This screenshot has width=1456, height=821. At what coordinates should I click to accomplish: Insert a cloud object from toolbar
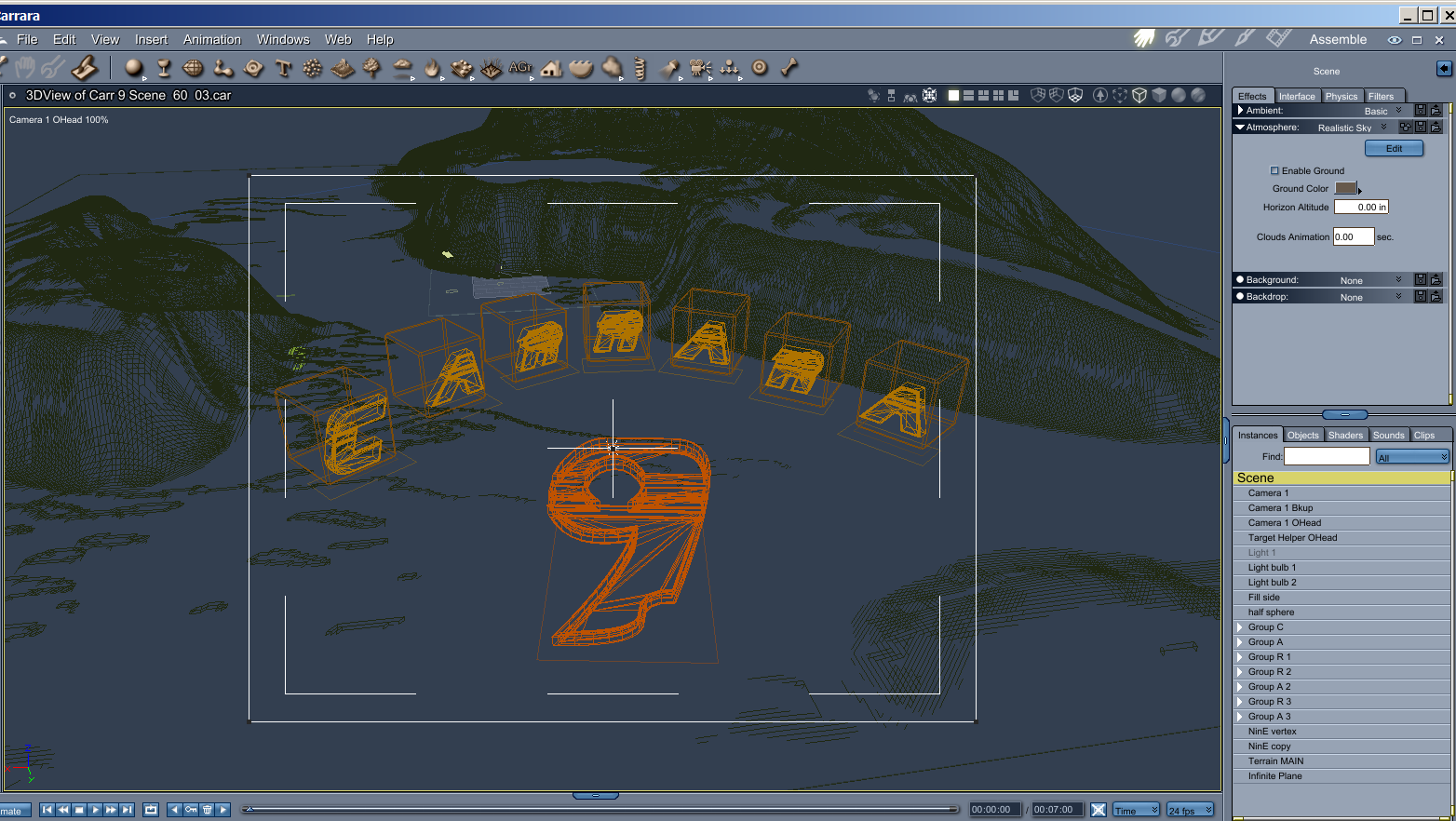pos(402,68)
